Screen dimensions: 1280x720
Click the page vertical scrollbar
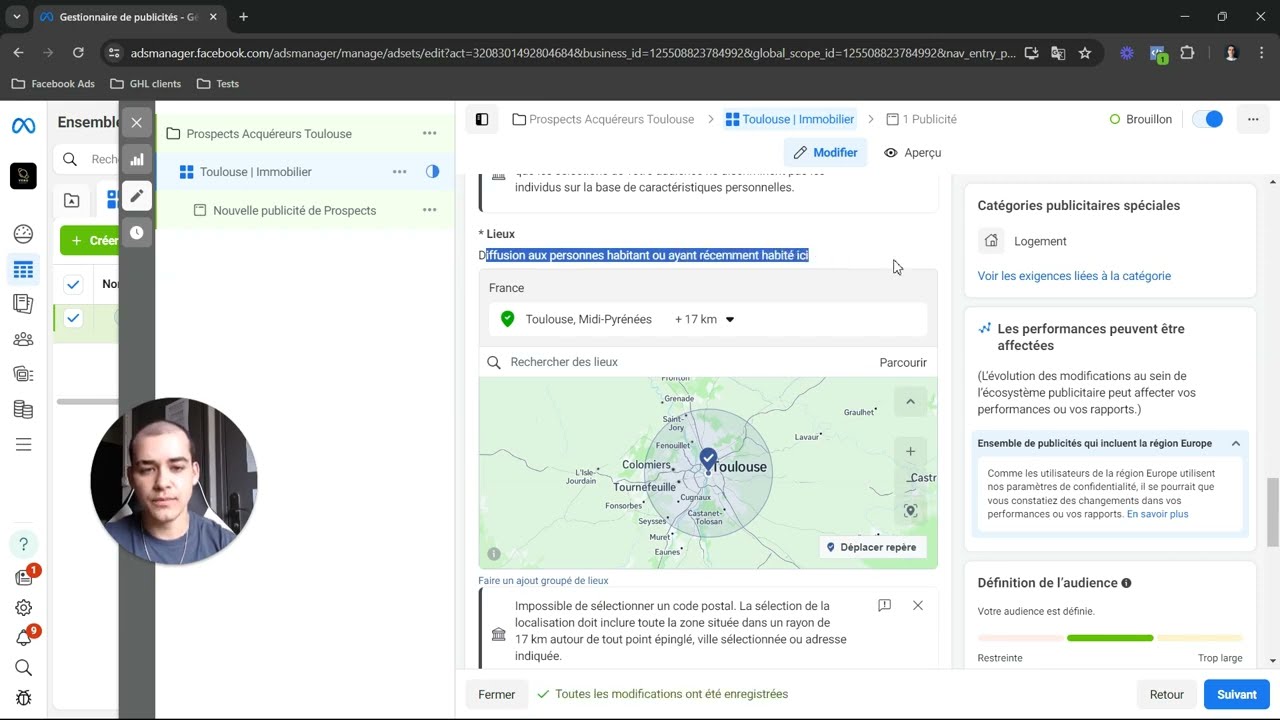(x=1273, y=512)
